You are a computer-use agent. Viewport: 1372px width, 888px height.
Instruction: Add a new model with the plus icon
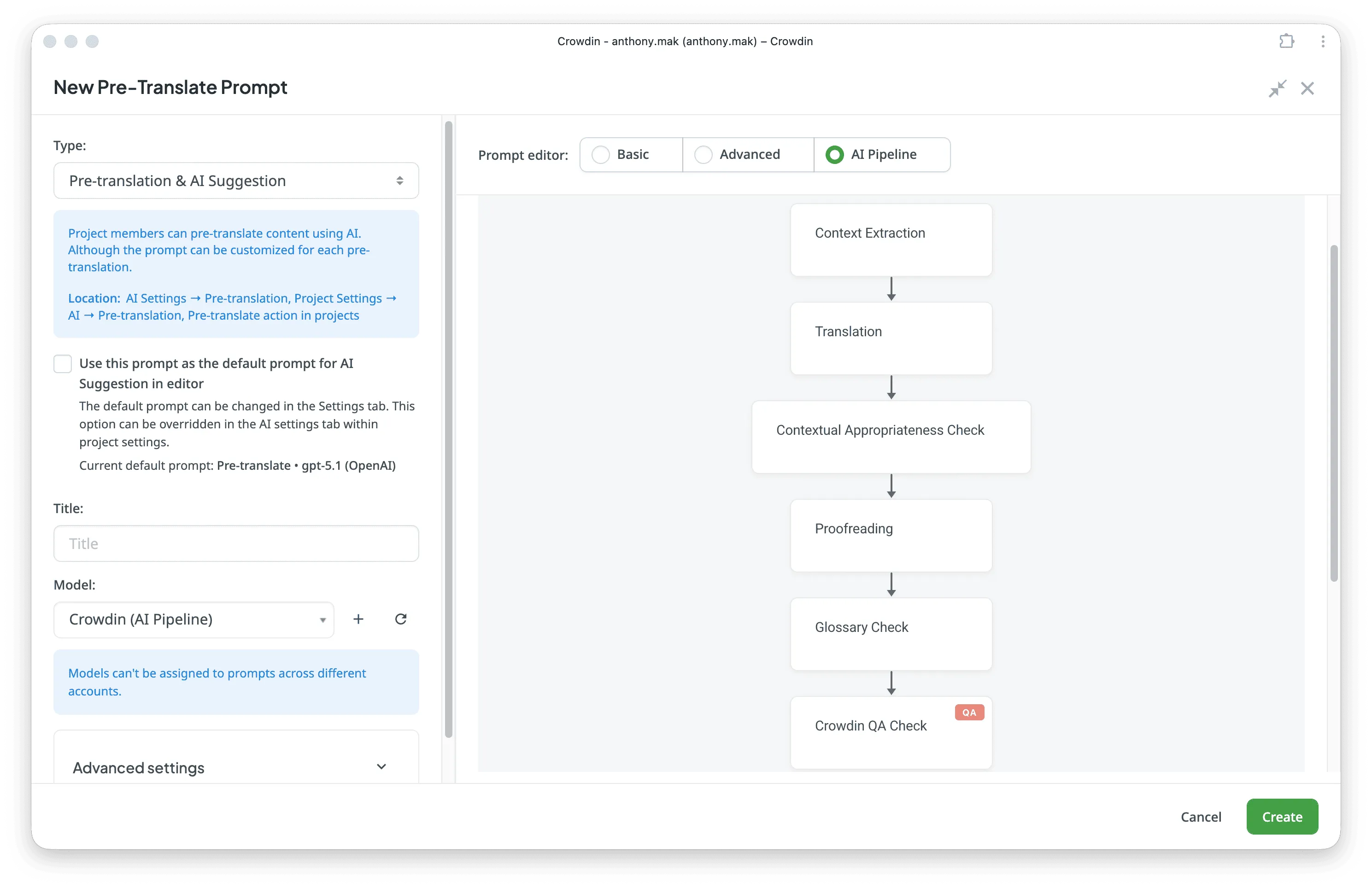click(x=358, y=619)
